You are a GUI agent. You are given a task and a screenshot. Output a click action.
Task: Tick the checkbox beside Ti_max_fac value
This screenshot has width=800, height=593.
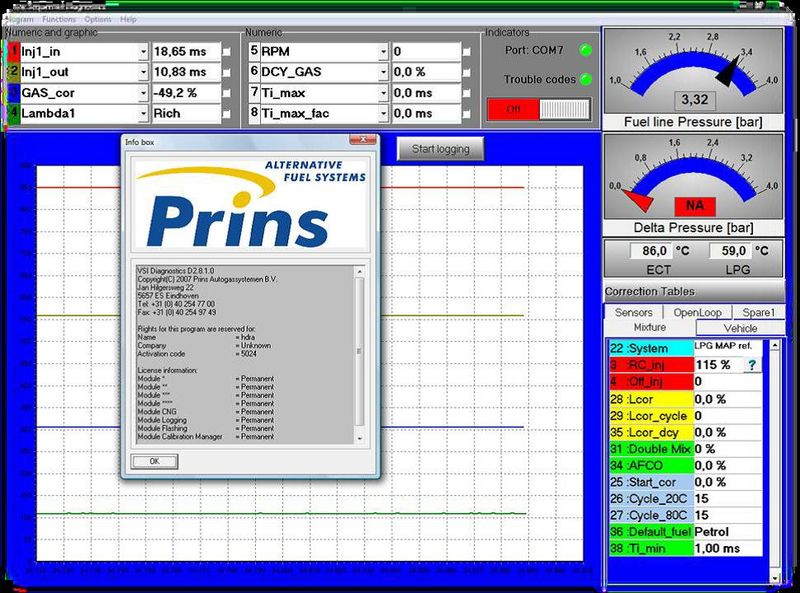pyautogui.click(x=466, y=114)
